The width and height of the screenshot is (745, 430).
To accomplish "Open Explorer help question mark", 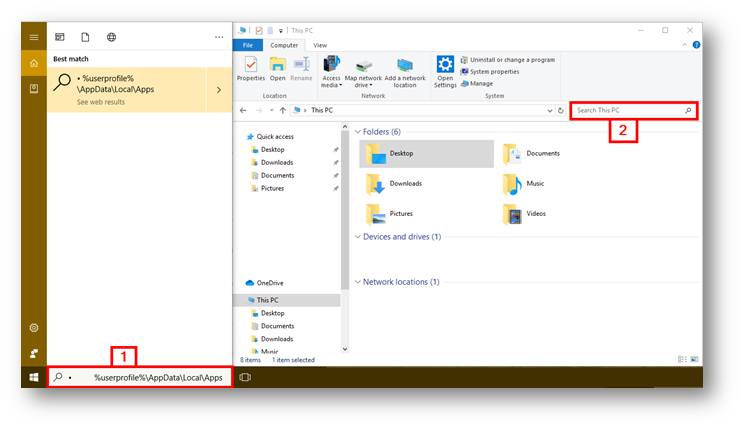I will tap(696, 45).
